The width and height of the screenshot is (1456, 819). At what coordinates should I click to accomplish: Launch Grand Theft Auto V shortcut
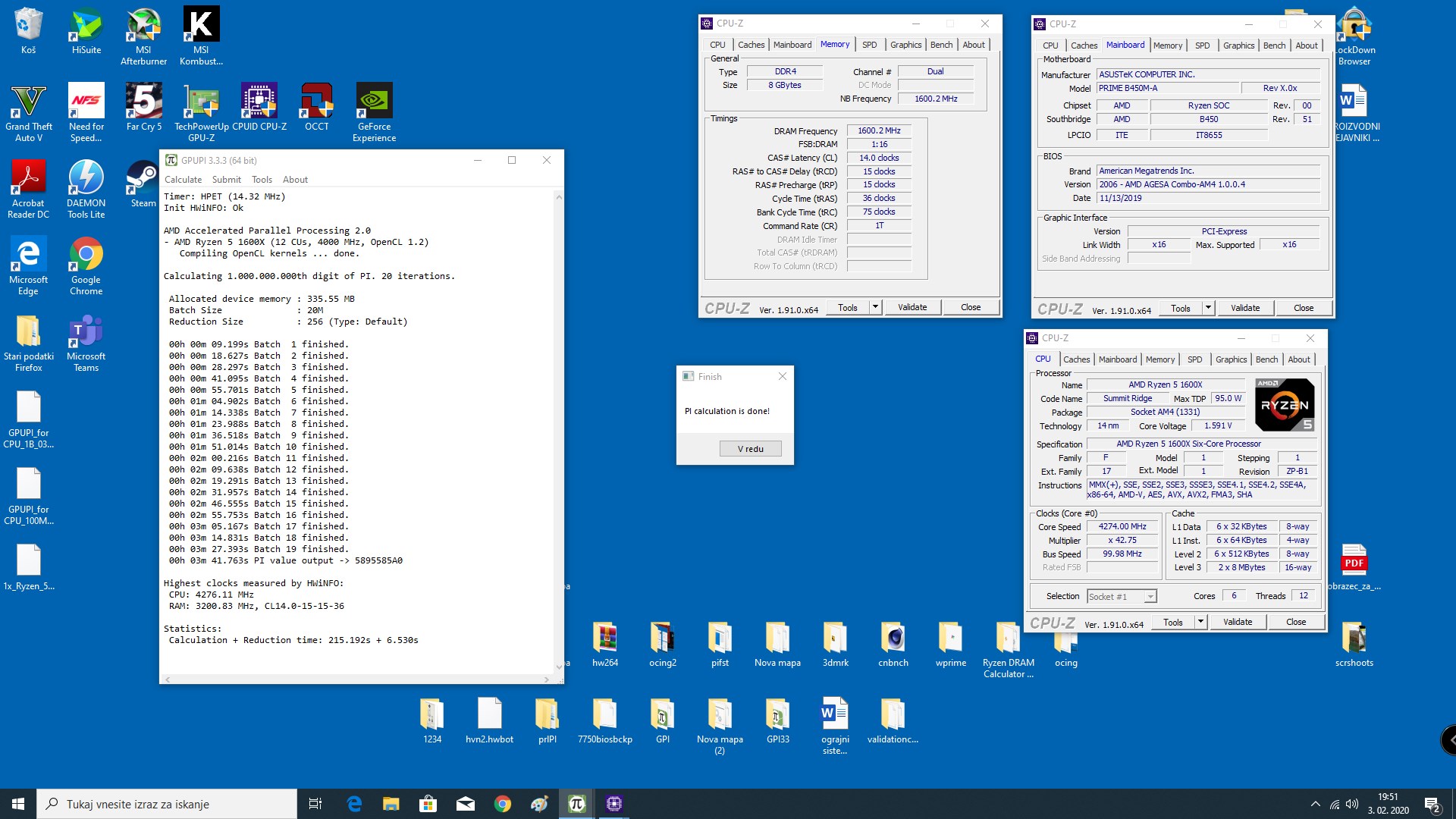[28, 112]
